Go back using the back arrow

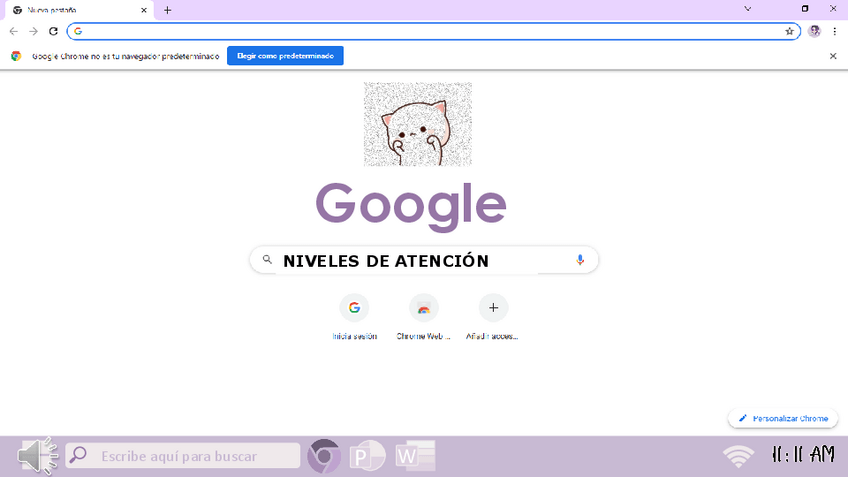(x=14, y=31)
